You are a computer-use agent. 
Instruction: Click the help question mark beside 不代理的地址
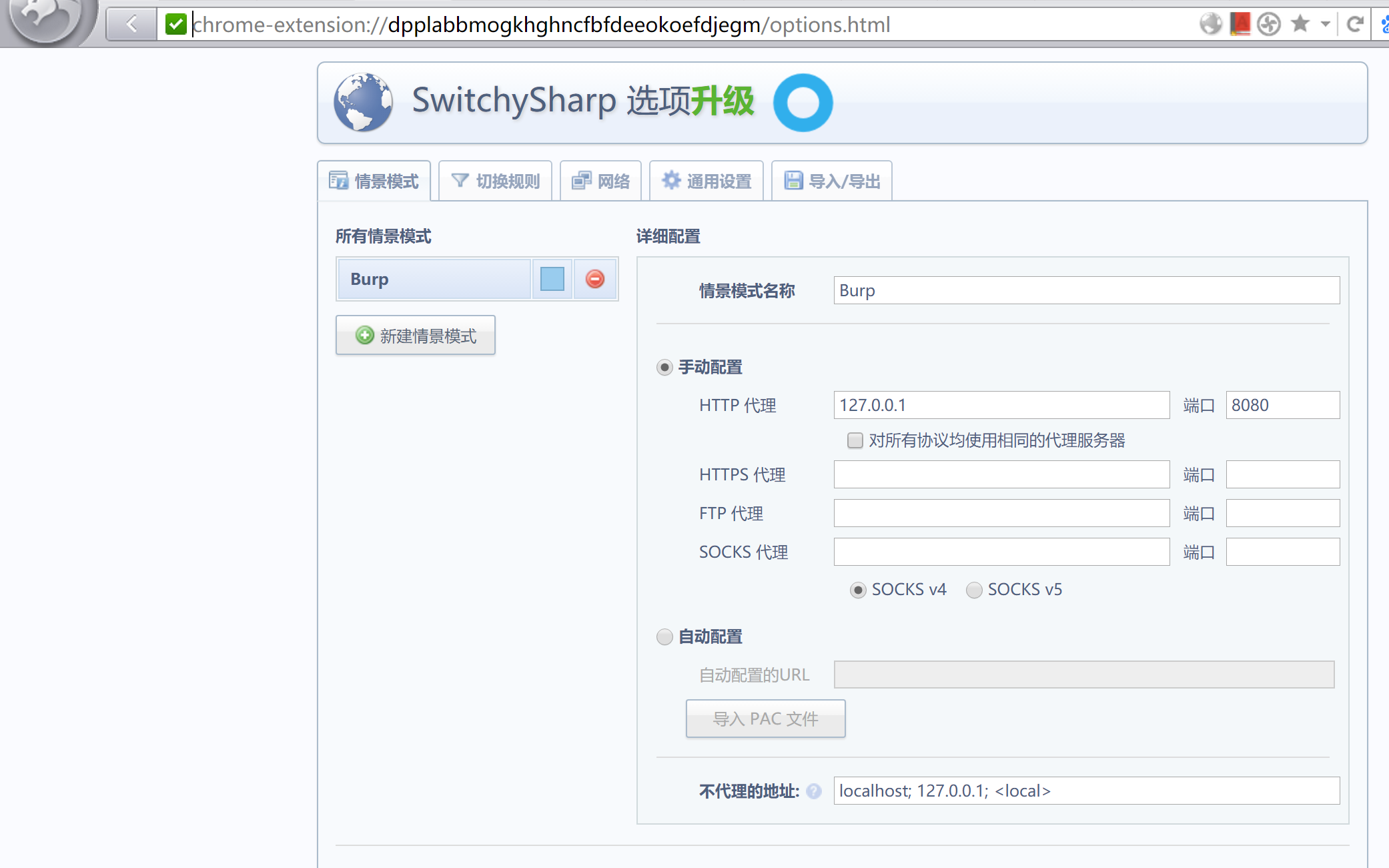(x=814, y=791)
